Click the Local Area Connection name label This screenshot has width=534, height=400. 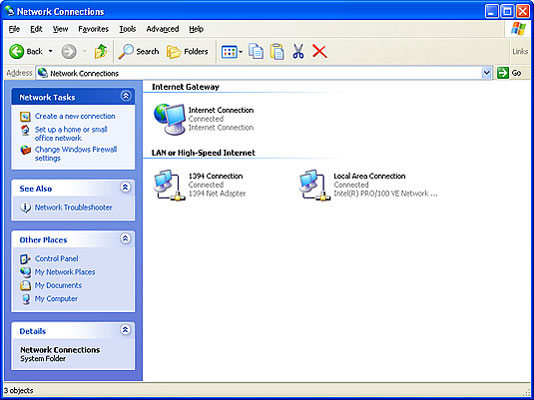[370, 176]
